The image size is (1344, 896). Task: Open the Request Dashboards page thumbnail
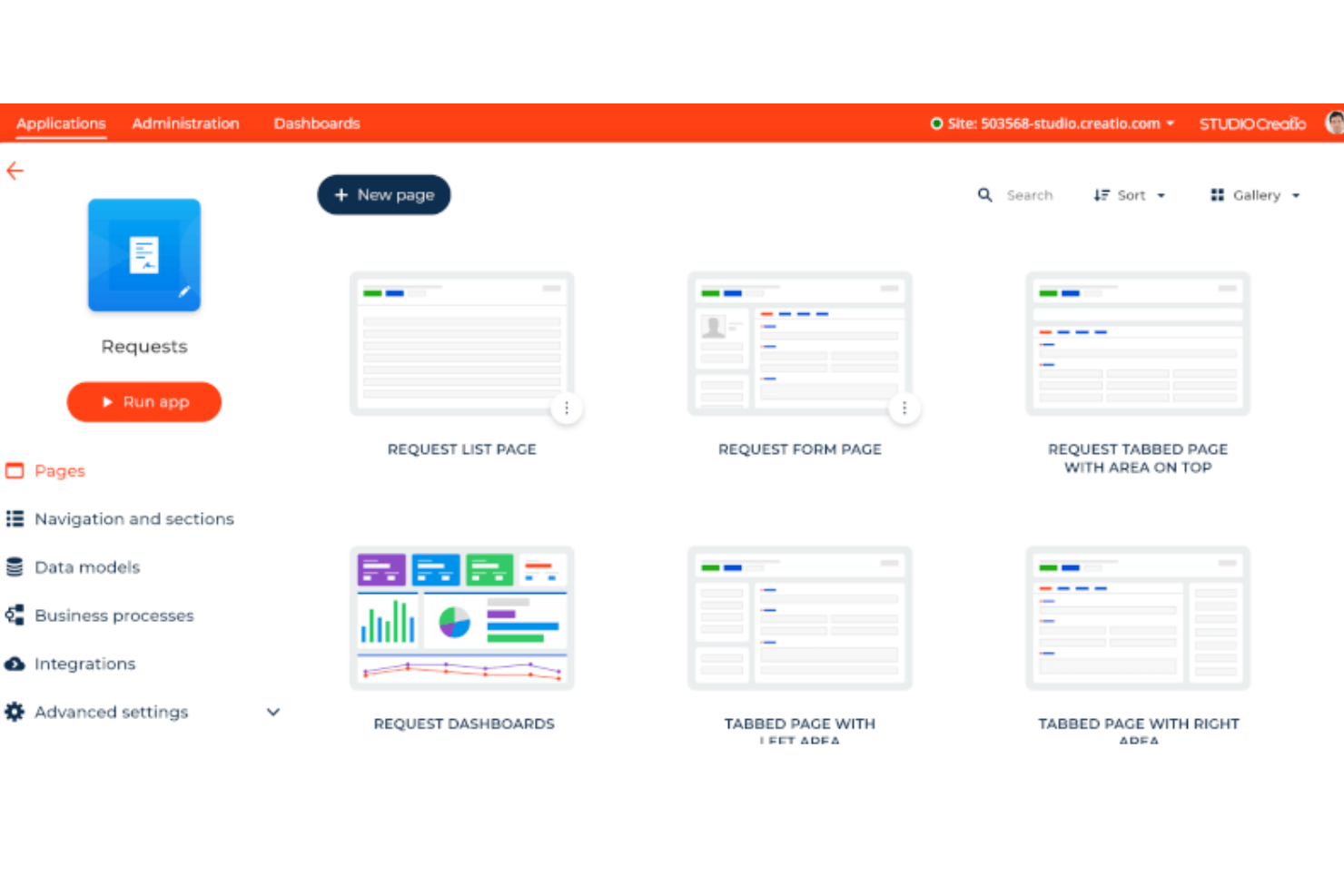tap(461, 616)
